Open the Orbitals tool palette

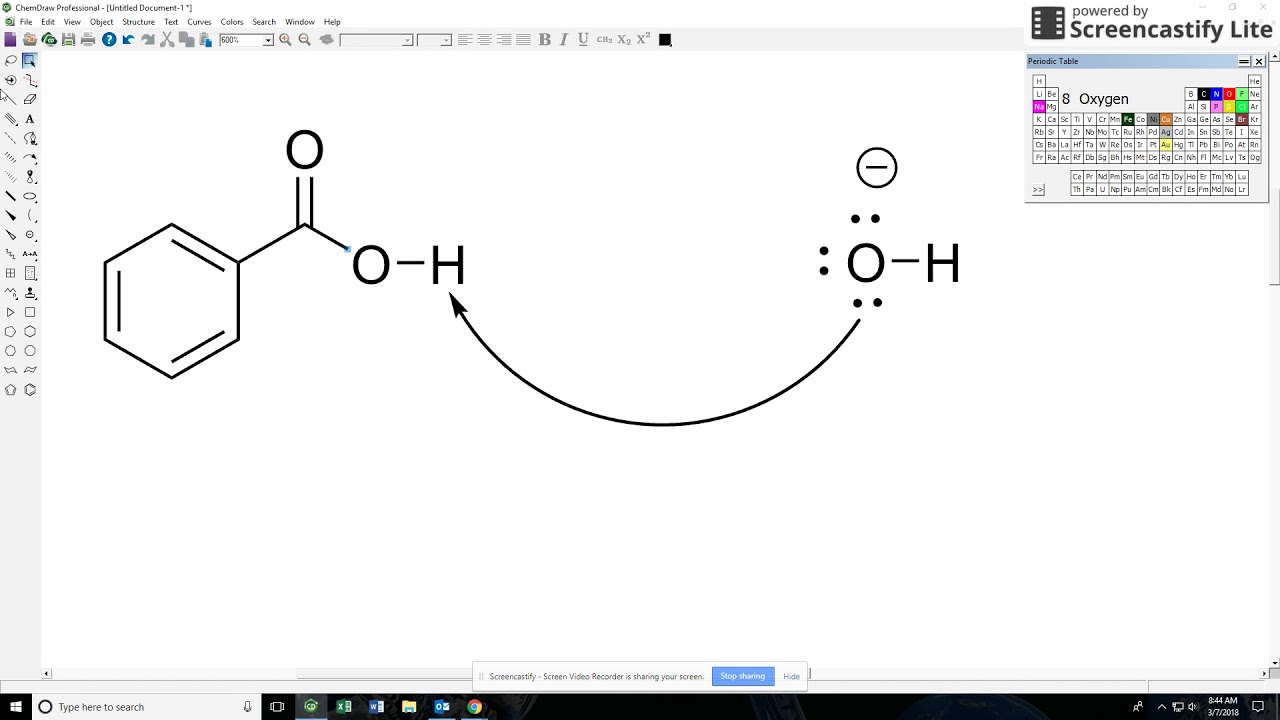pos(30,176)
